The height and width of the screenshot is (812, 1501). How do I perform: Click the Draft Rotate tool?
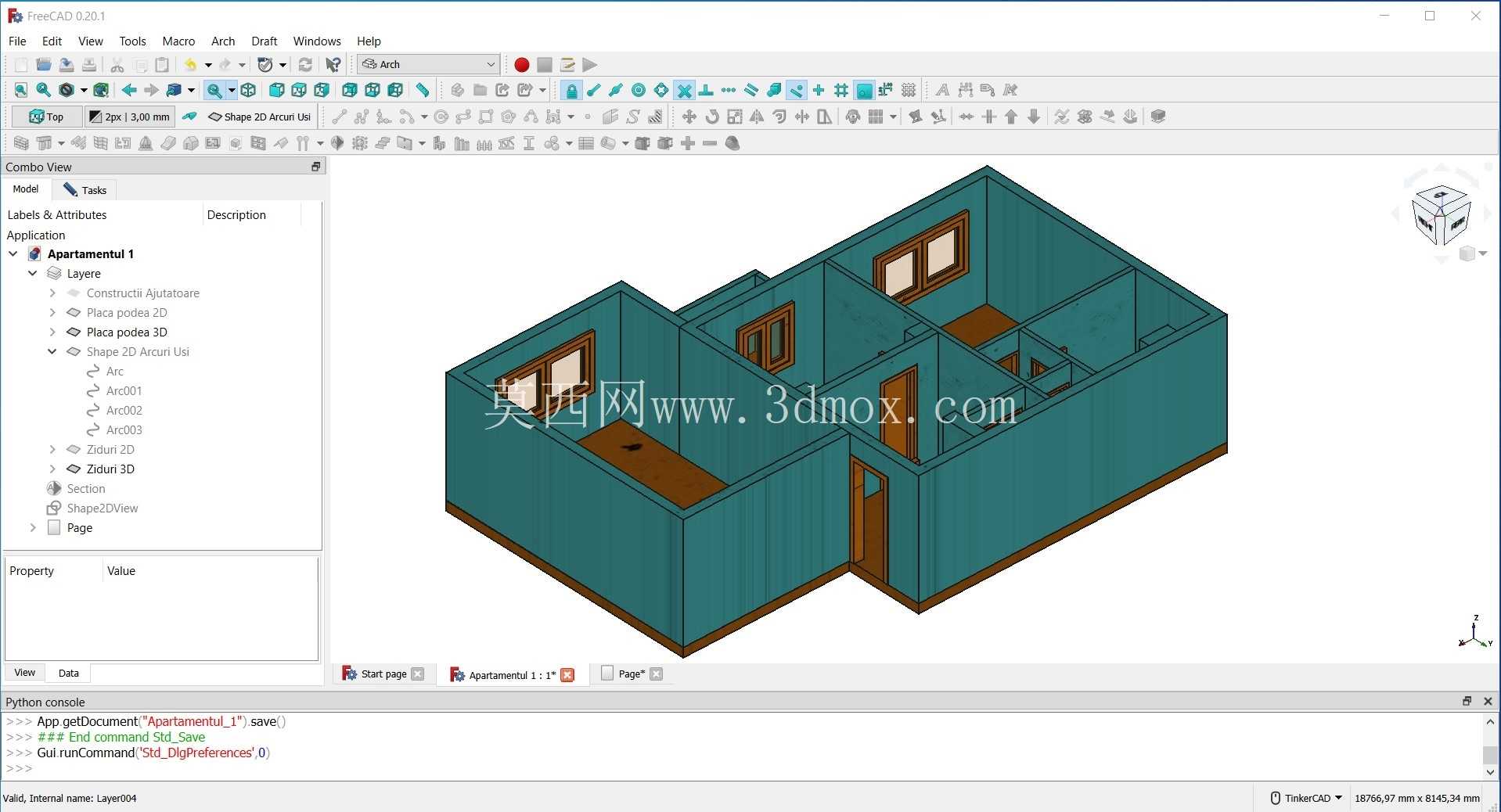tap(711, 117)
